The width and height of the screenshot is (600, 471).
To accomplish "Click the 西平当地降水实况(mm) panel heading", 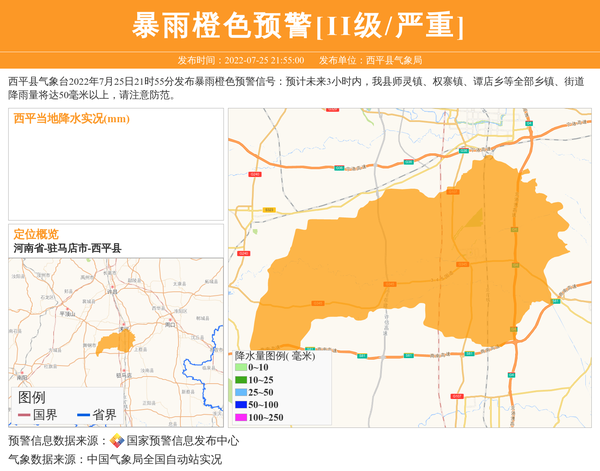I will tap(71, 119).
